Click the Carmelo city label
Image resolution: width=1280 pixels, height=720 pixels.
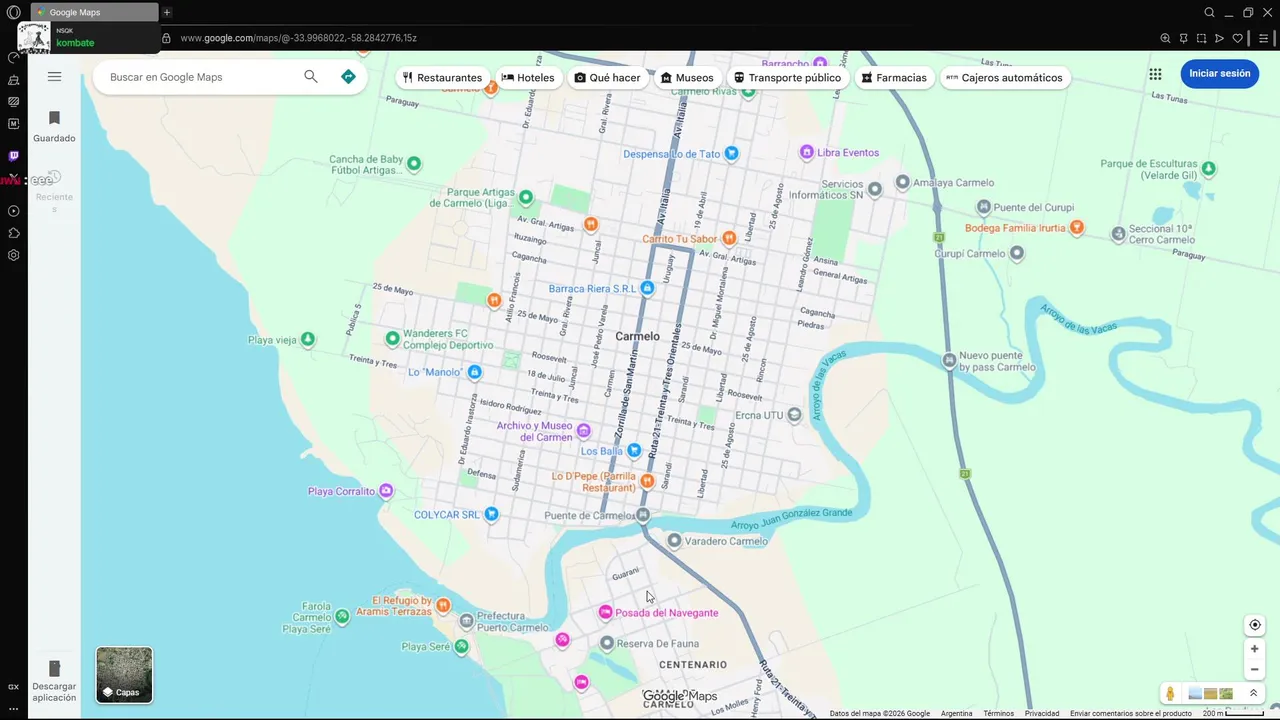(638, 336)
